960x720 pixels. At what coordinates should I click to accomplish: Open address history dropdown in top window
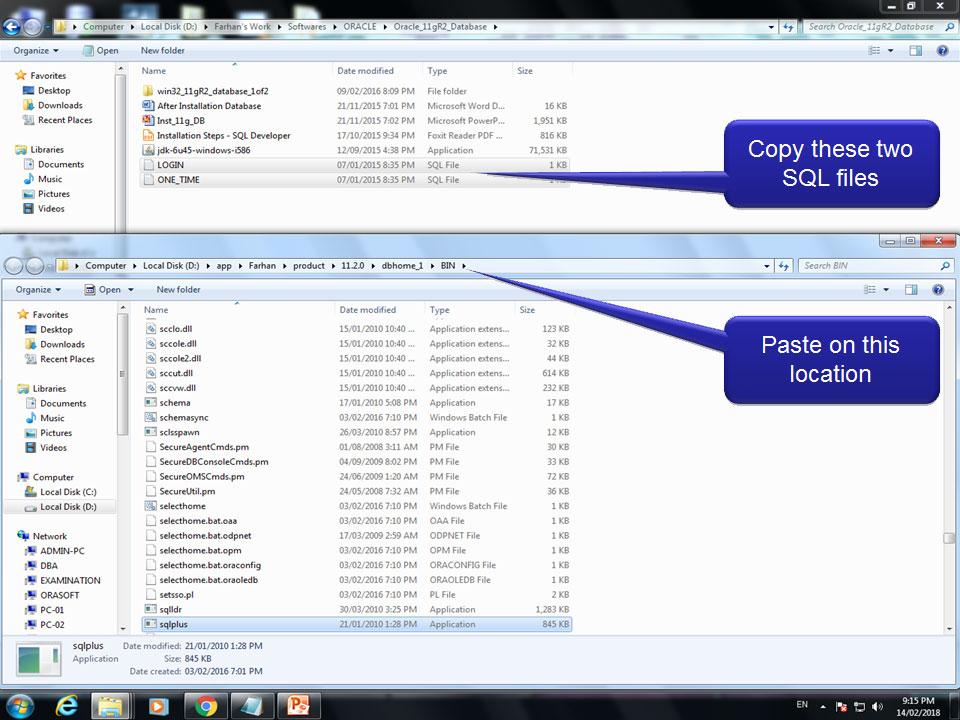pos(771,27)
